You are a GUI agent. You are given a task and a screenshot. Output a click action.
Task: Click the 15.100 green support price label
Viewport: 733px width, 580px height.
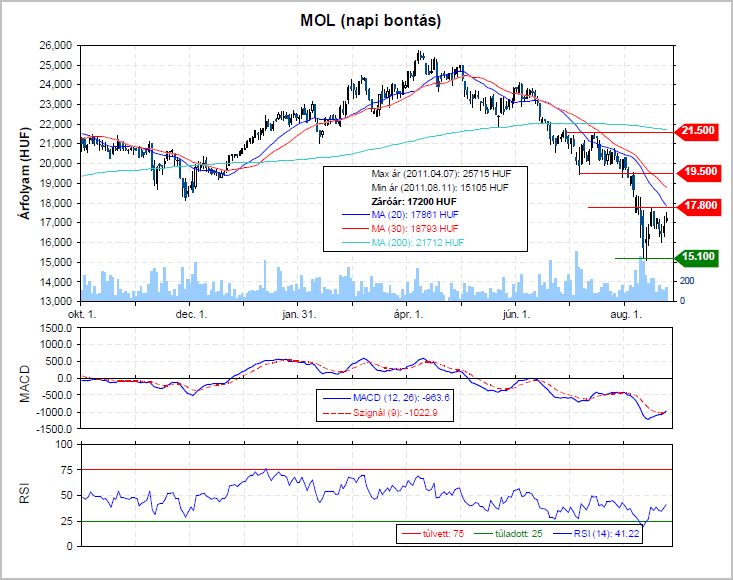698,256
